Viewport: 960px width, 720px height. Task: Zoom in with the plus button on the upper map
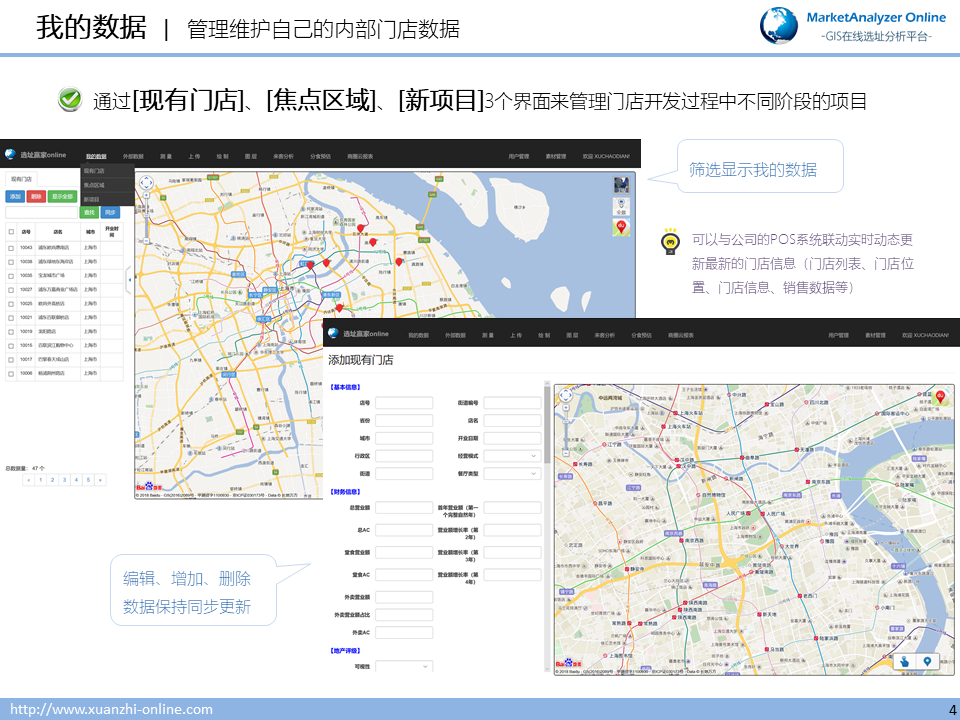pos(146,195)
